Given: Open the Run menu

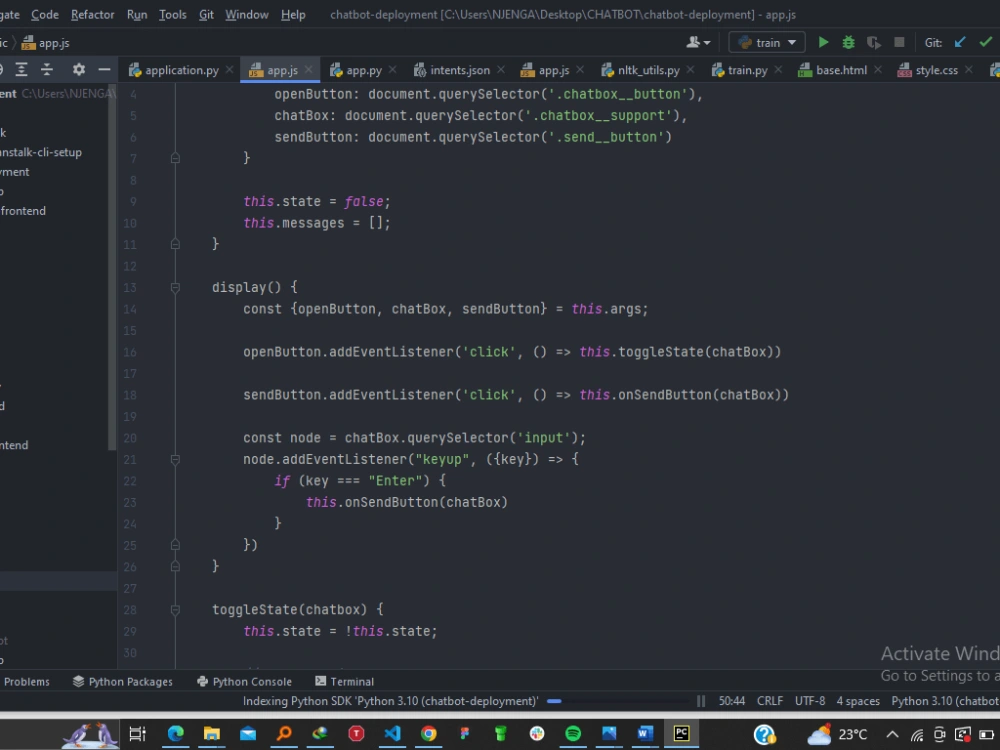Looking at the screenshot, I should pyautogui.click(x=136, y=14).
